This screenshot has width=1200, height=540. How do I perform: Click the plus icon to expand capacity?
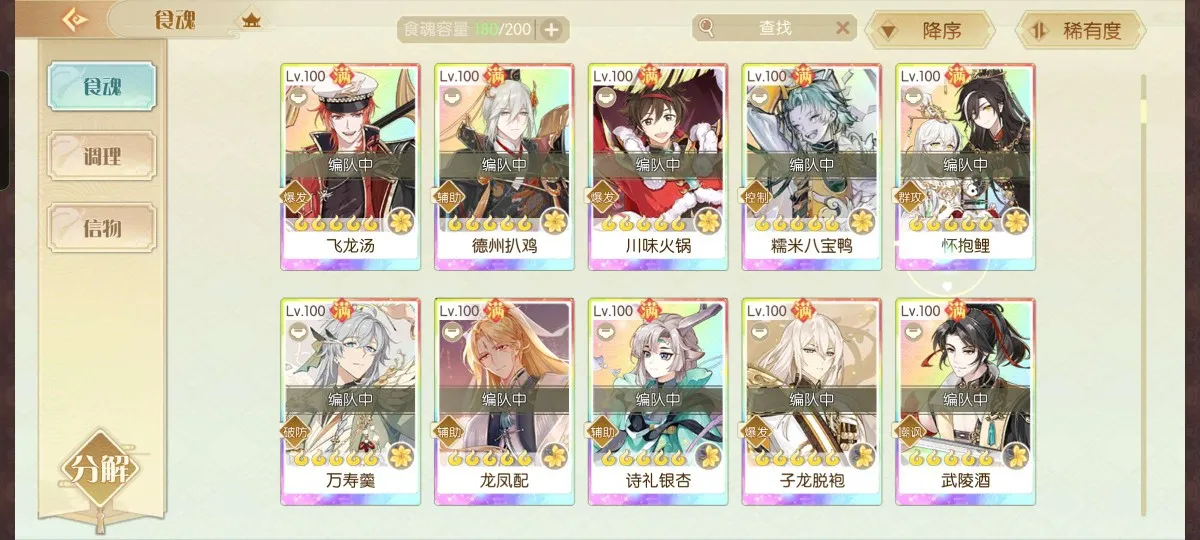pyautogui.click(x=551, y=29)
